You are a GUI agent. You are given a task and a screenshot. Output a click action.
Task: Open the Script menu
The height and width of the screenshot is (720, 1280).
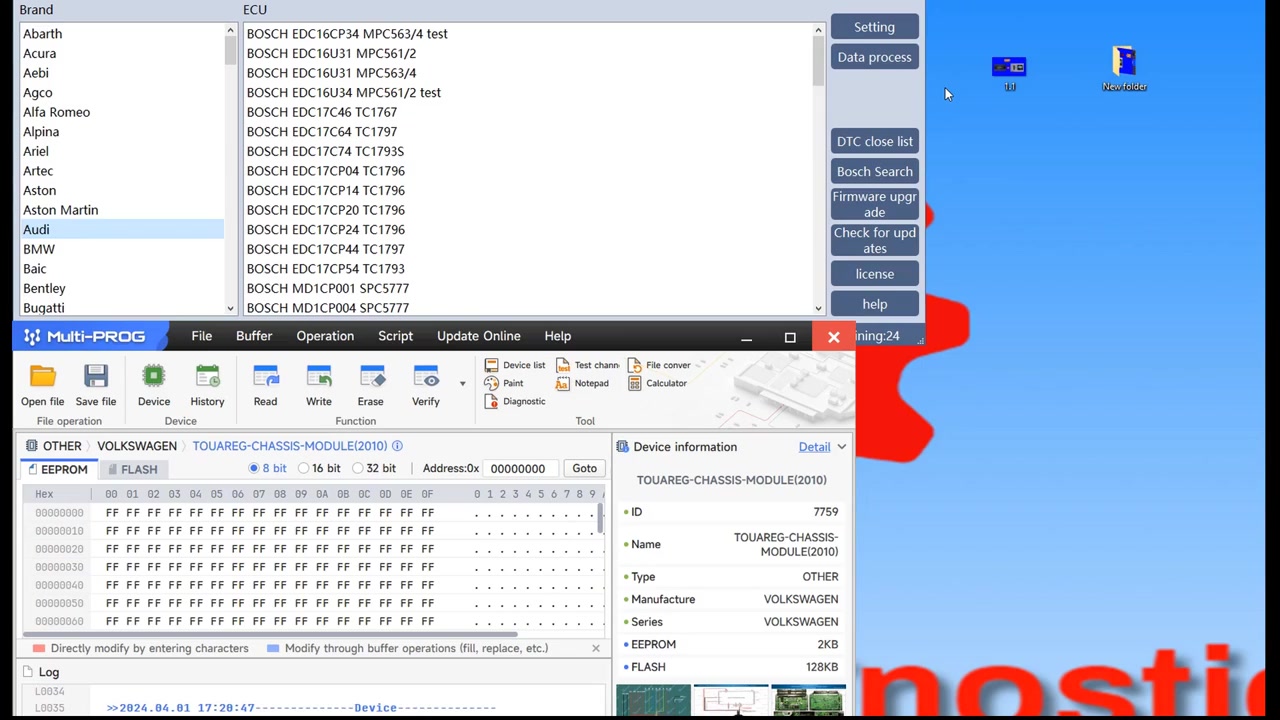396,336
